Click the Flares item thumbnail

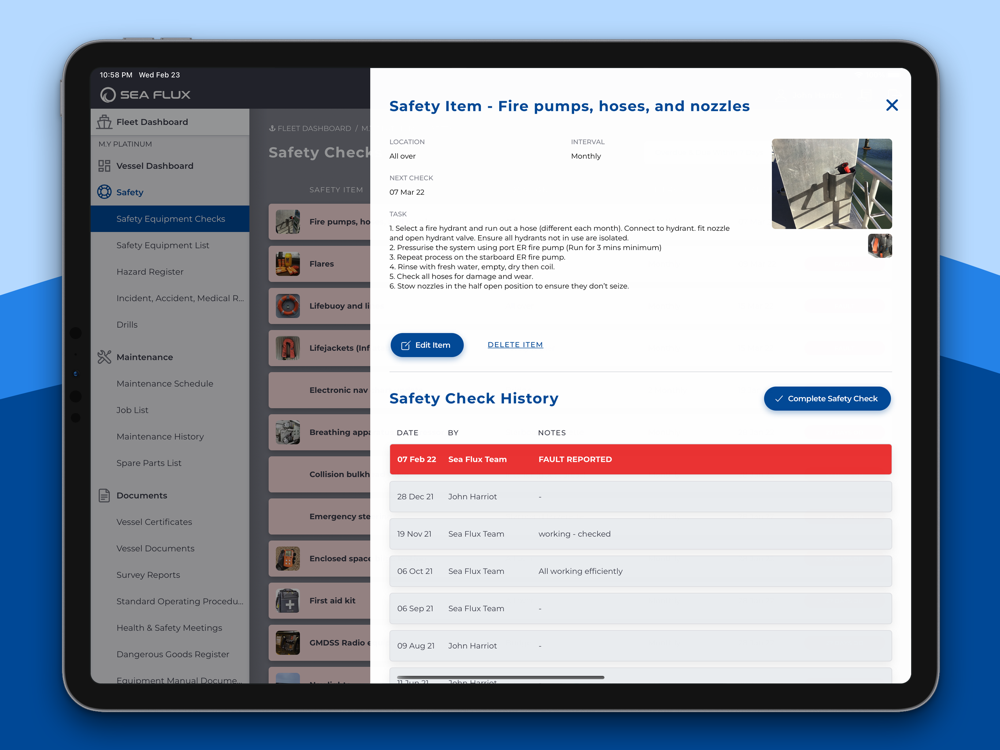click(288, 264)
